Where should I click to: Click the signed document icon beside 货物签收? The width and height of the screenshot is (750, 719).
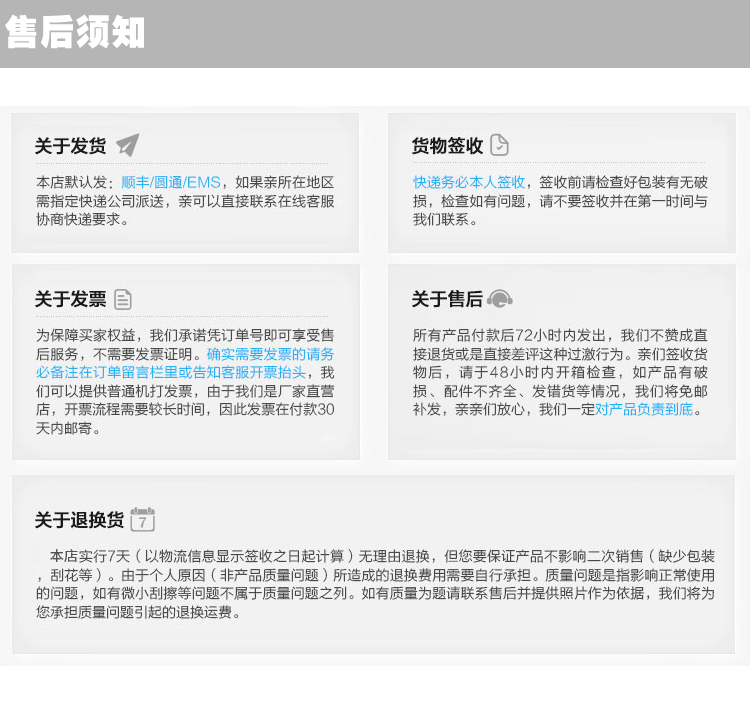pos(499,145)
